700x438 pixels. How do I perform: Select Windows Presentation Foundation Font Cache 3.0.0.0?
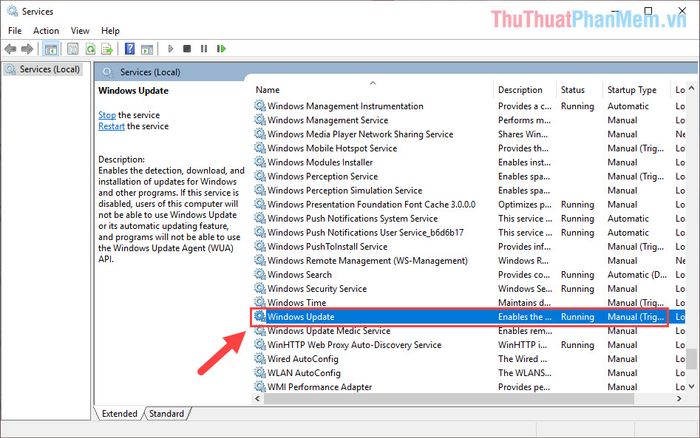point(467,204)
